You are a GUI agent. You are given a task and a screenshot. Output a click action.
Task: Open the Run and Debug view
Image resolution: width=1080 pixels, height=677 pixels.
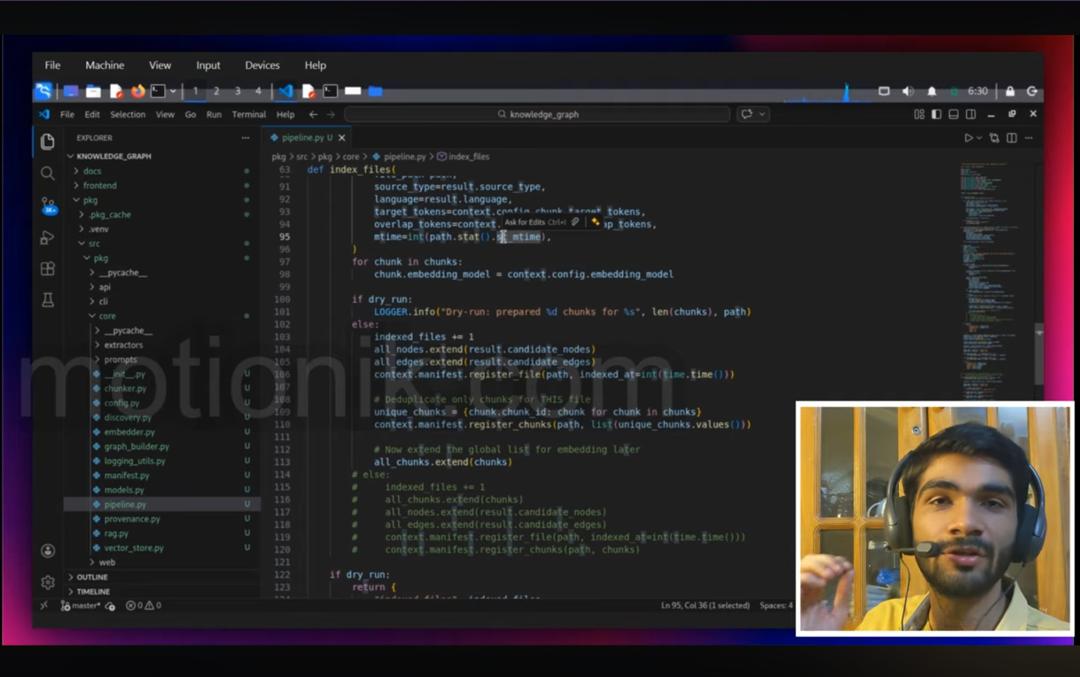tap(47, 237)
